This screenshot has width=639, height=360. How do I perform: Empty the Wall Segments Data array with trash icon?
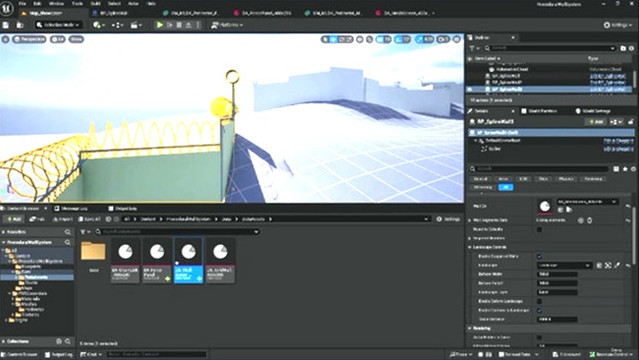(x=589, y=220)
